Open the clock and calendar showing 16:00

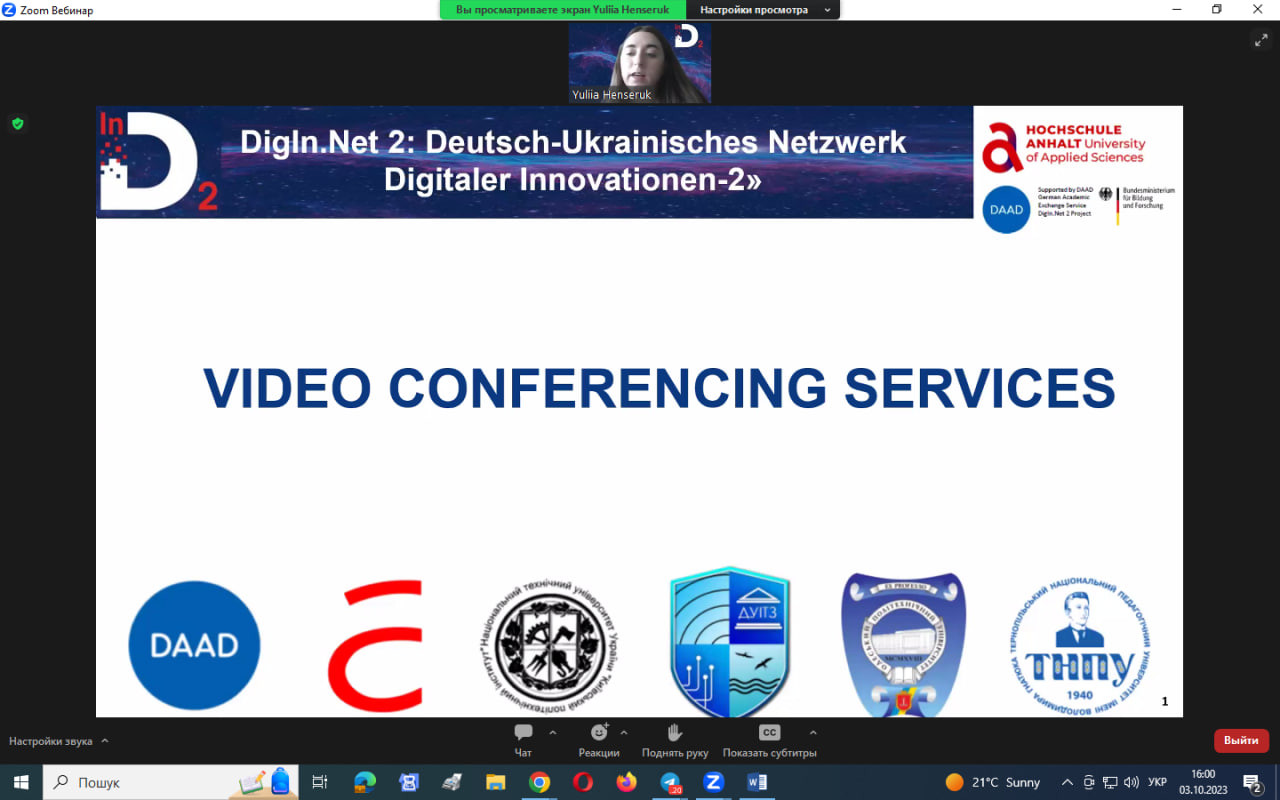[1203, 782]
